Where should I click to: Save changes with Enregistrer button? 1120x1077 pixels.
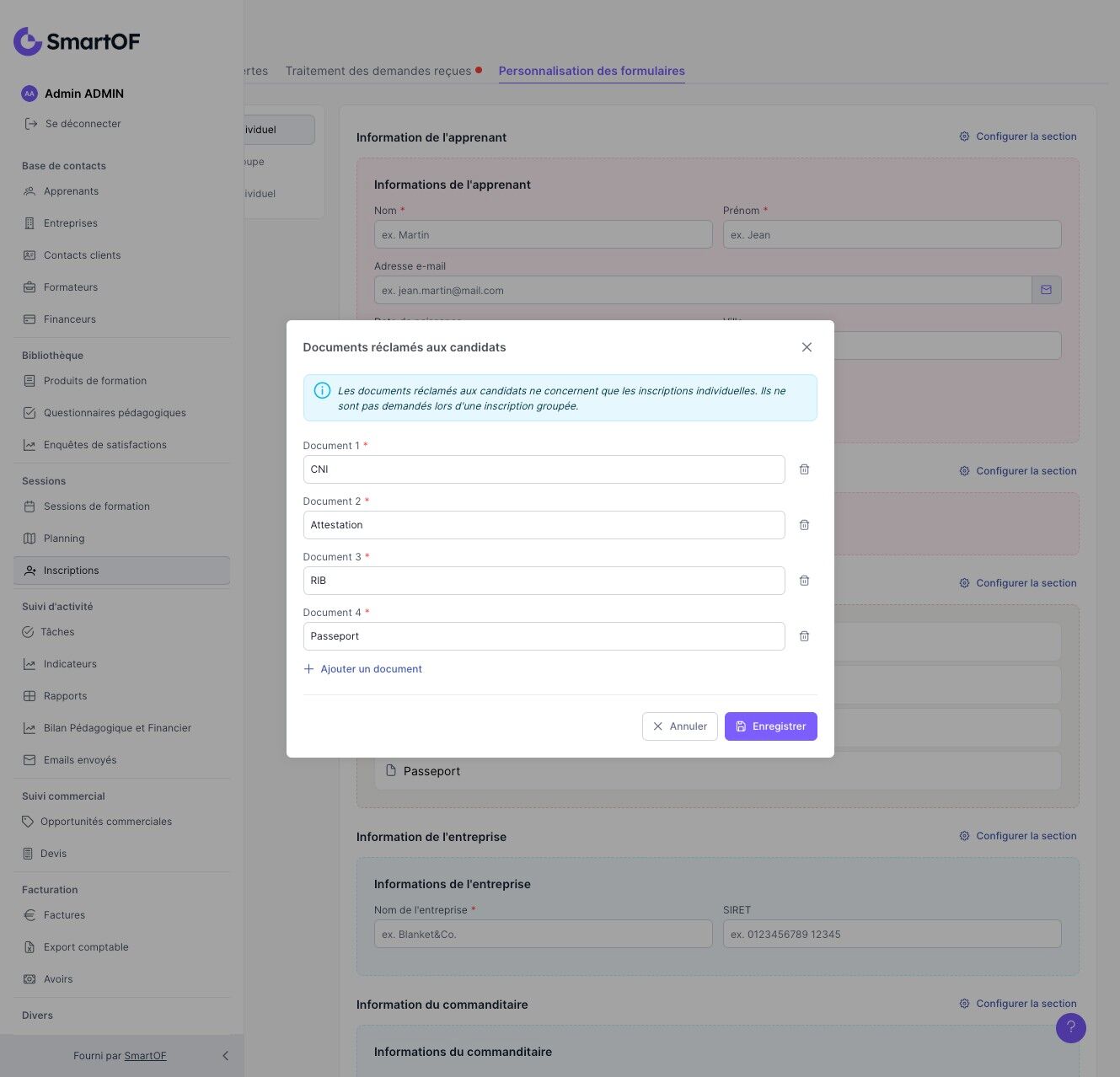pos(770,726)
